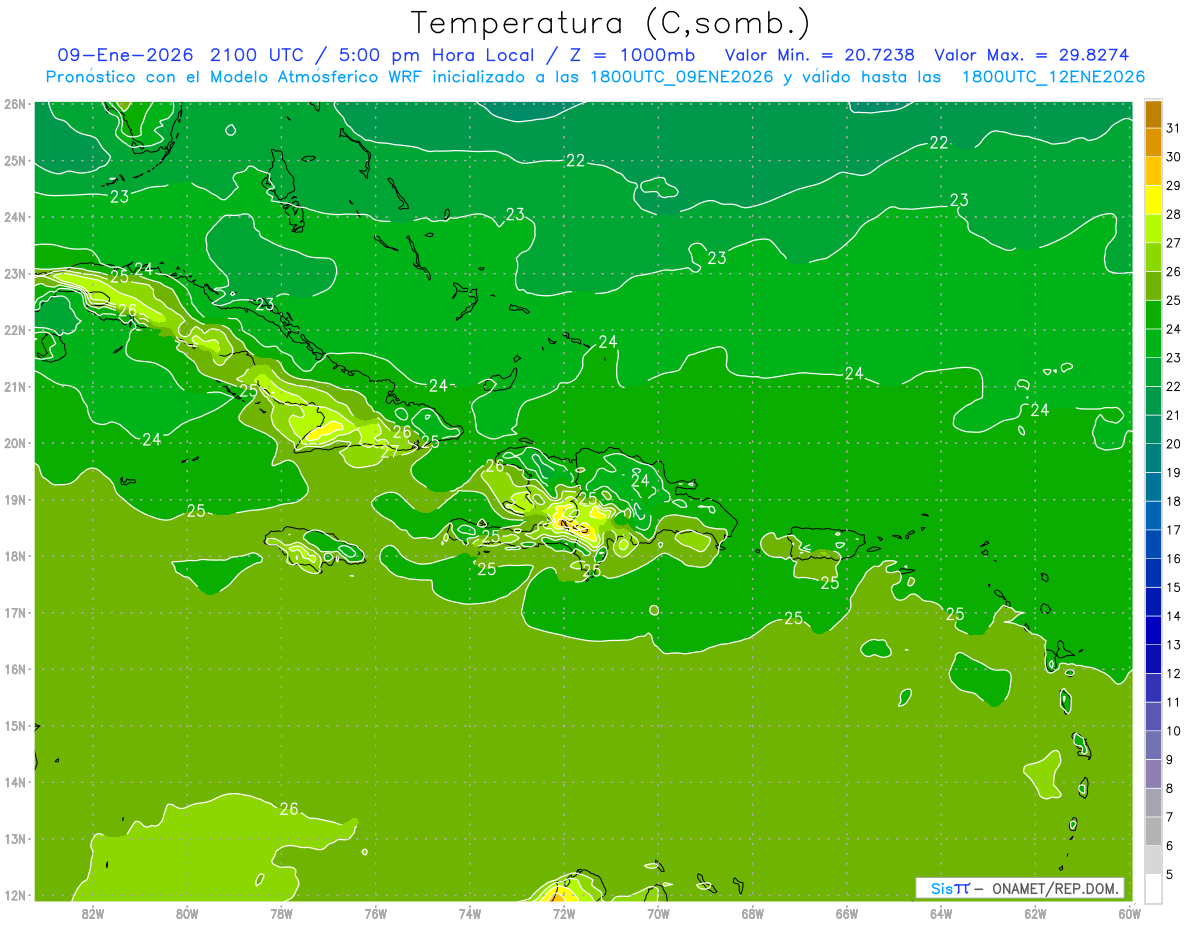Click the 'Temperatura (C,somb.)' map title
Screen dimensions: 1200x927
pos(611,22)
